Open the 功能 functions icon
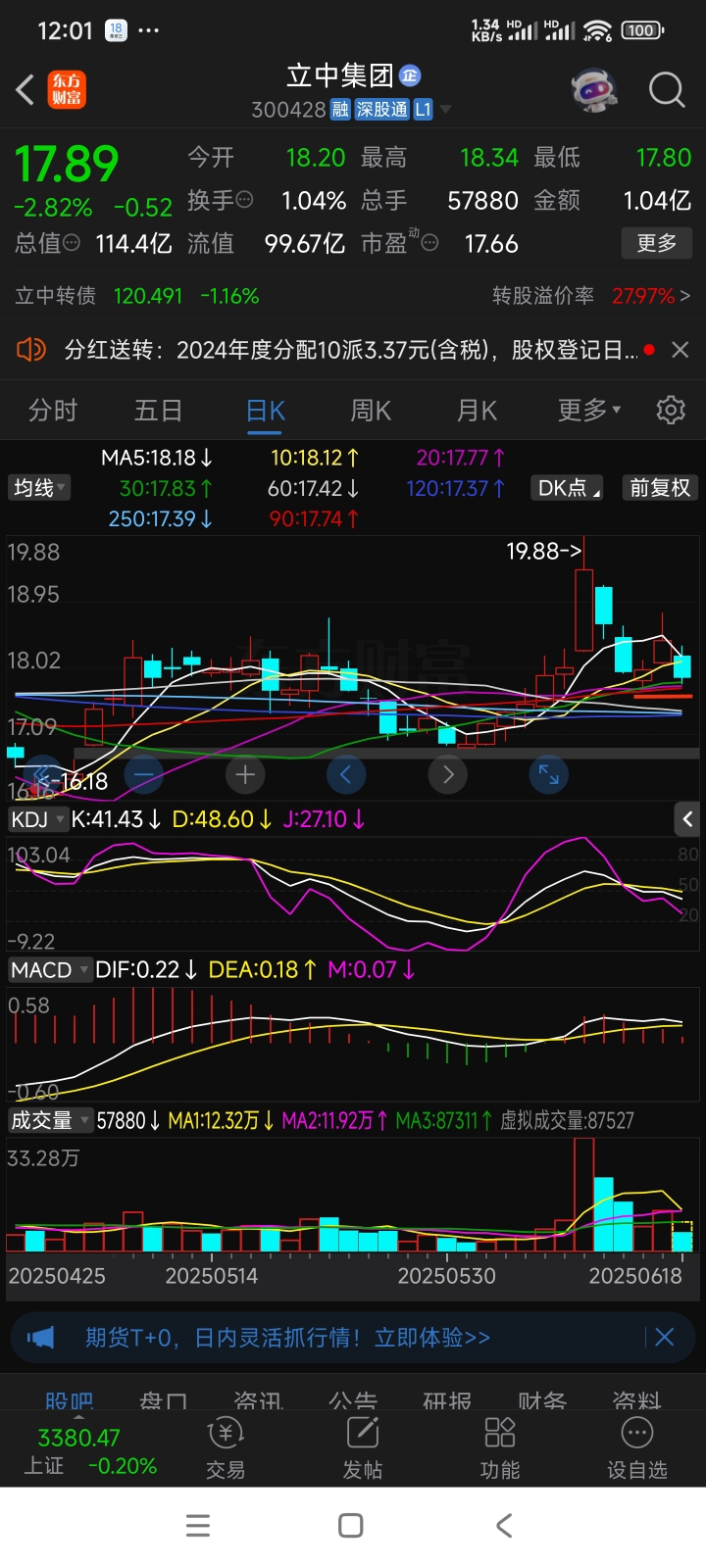 click(x=500, y=1448)
